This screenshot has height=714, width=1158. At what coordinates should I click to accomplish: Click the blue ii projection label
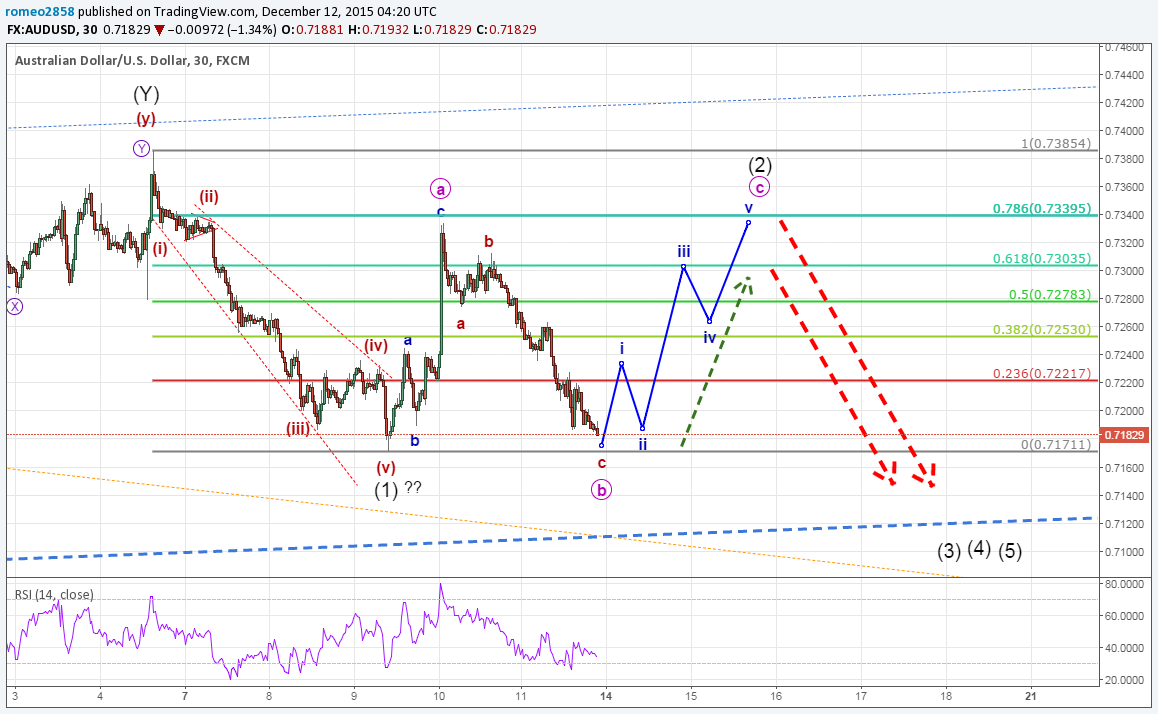pos(643,444)
